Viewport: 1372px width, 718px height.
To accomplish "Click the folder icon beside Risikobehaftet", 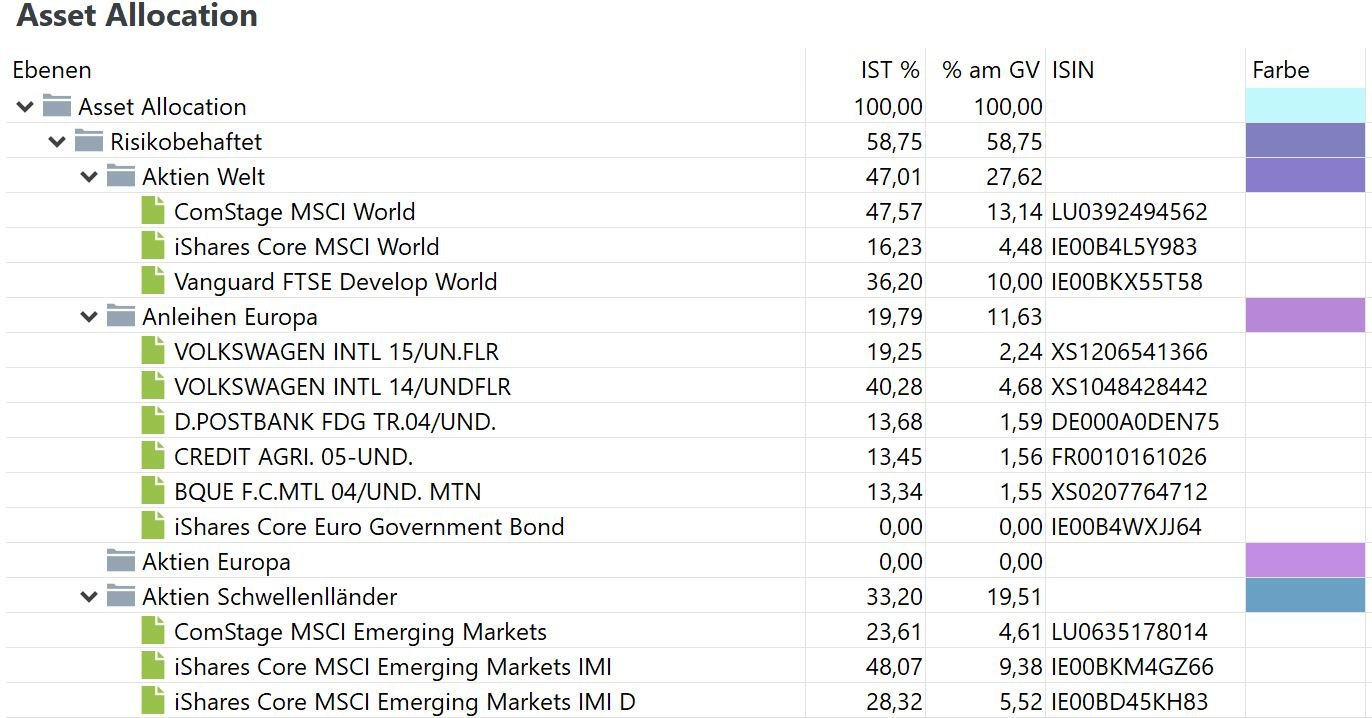I will click(89, 141).
